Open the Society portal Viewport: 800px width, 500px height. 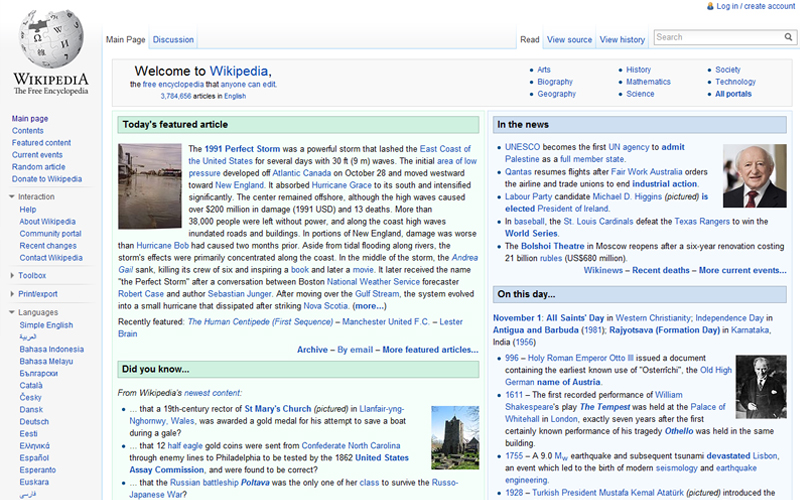[728, 69]
